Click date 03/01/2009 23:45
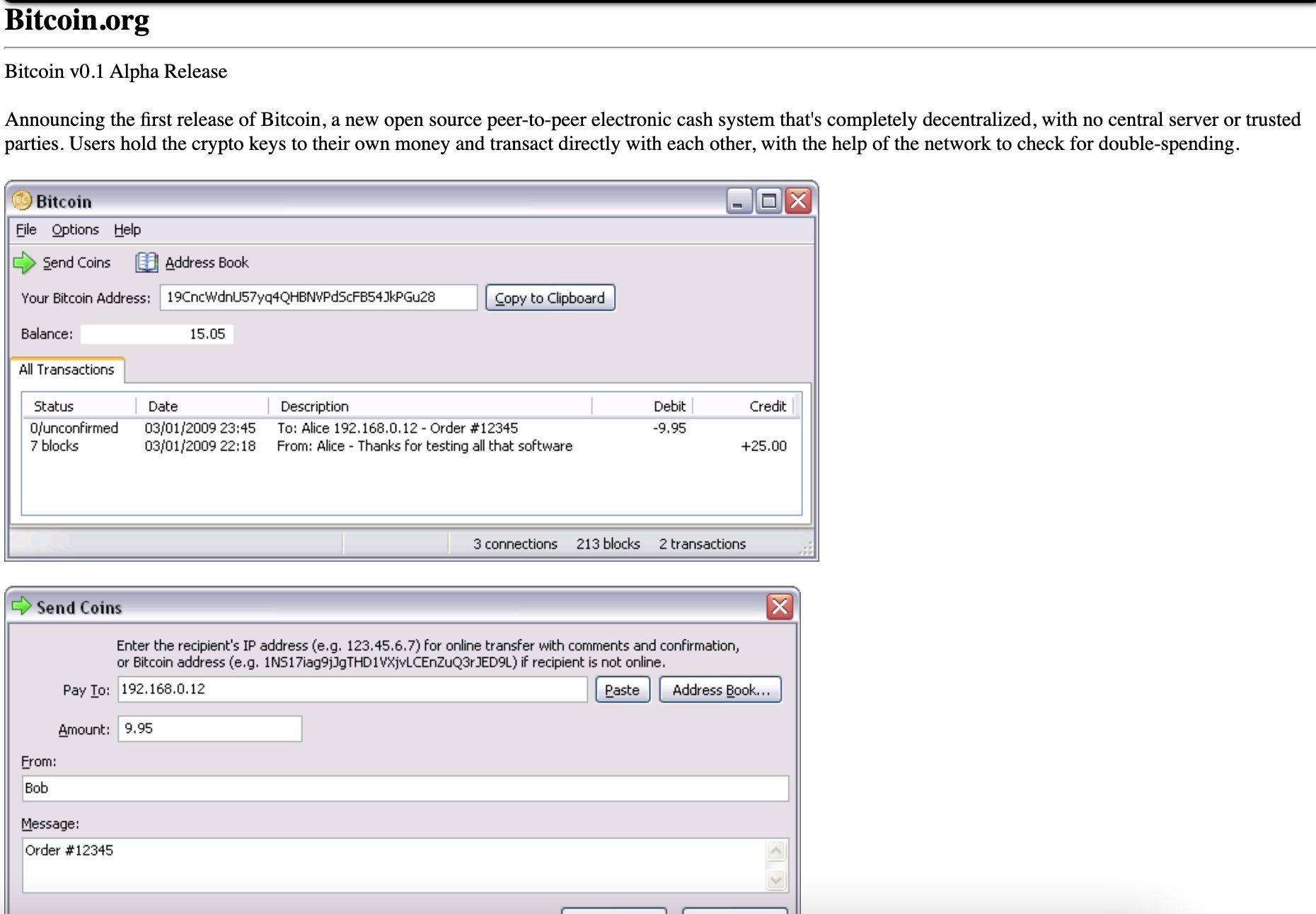1316x914 pixels. tap(200, 428)
